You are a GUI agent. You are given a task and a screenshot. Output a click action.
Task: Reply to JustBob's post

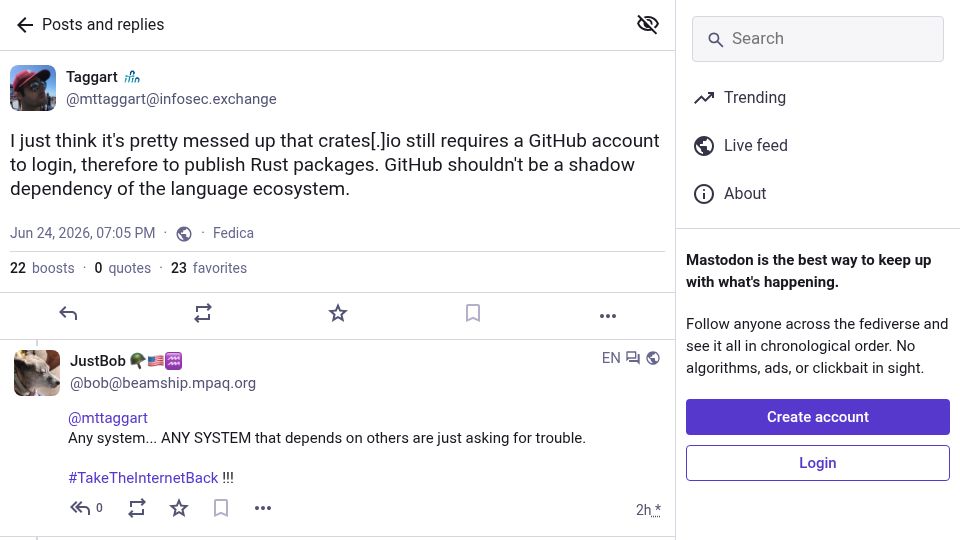[80, 508]
